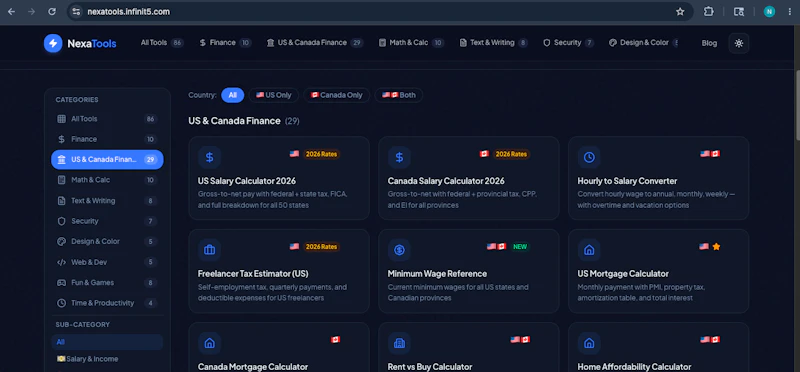800x372 pixels.
Task: Click the dollar icon on Canada Salary Calculator card
Action: pos(399,157)
